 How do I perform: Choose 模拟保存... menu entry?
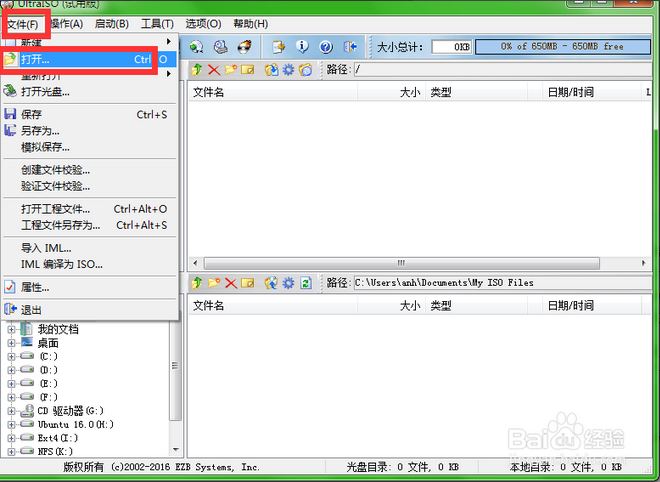[x=89, y=147]
